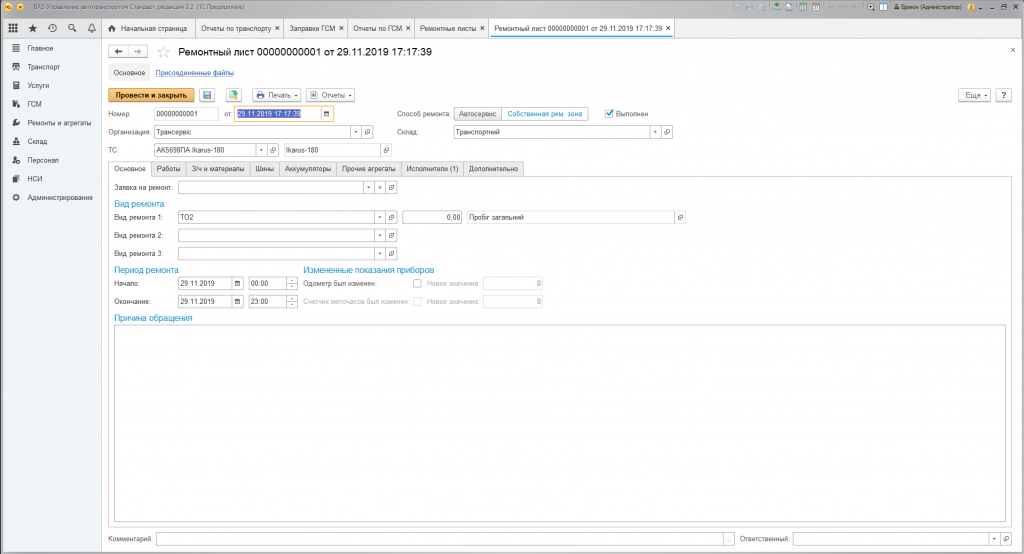Save document with the diskette icon
Image resolution: width=1024 pixels, height=554 pixels.
(x=207, y=95)
